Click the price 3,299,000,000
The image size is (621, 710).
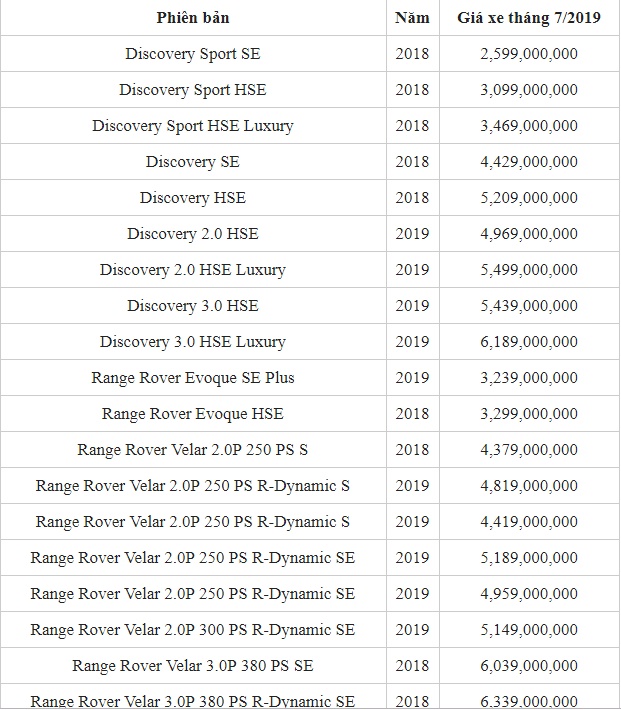click(529, 414)
